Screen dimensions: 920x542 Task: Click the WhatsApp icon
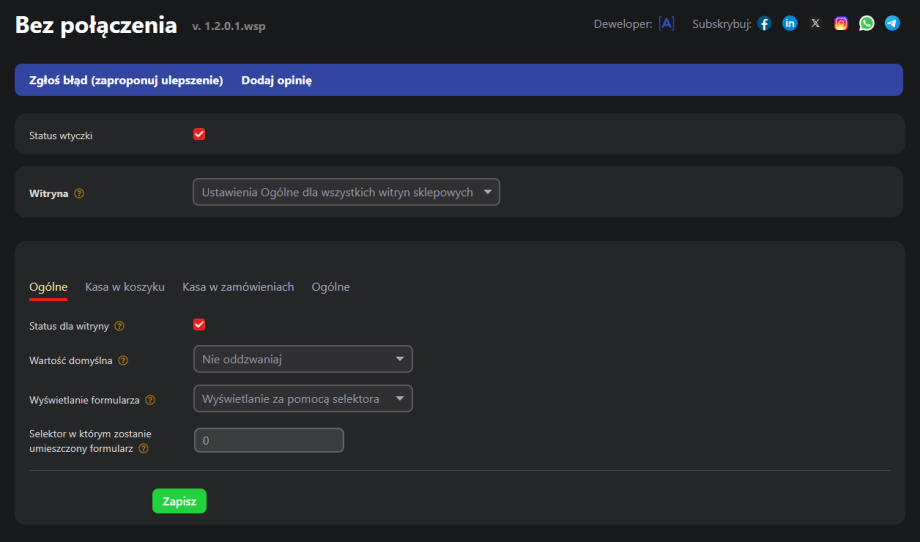[x=866, y=24]
